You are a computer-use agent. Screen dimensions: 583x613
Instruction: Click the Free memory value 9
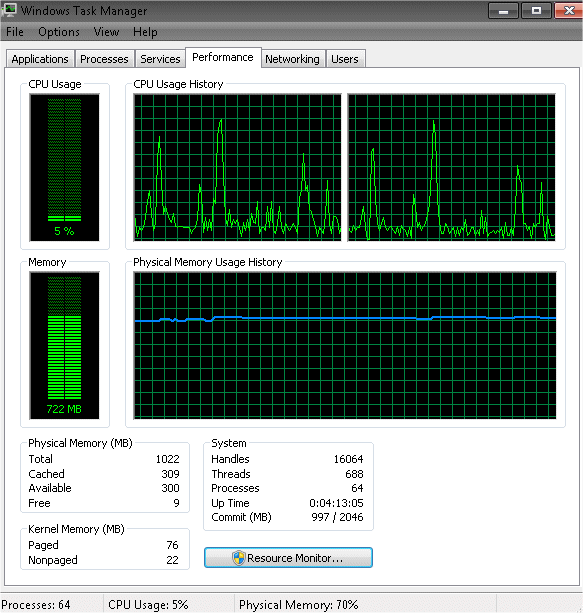click(176, 503)
